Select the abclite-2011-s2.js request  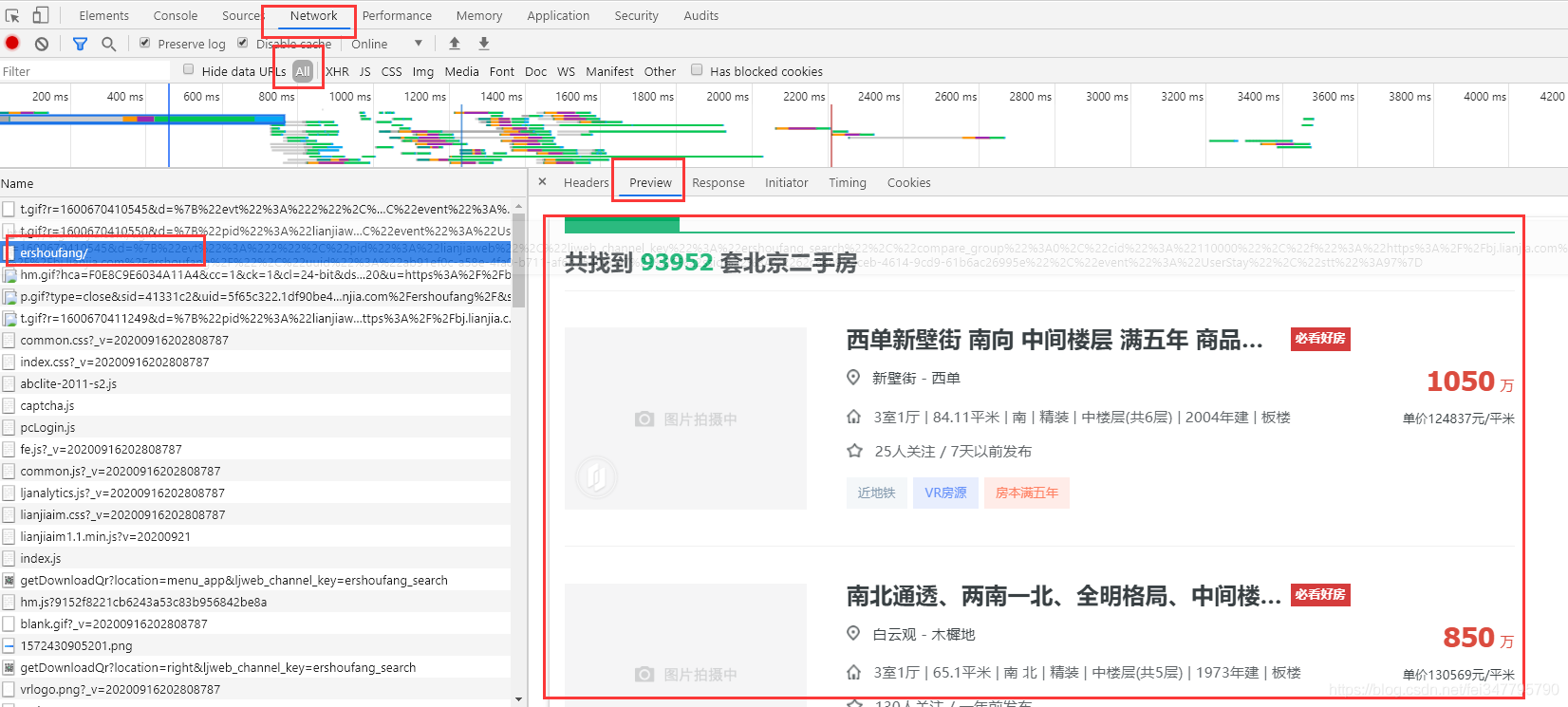255,383
